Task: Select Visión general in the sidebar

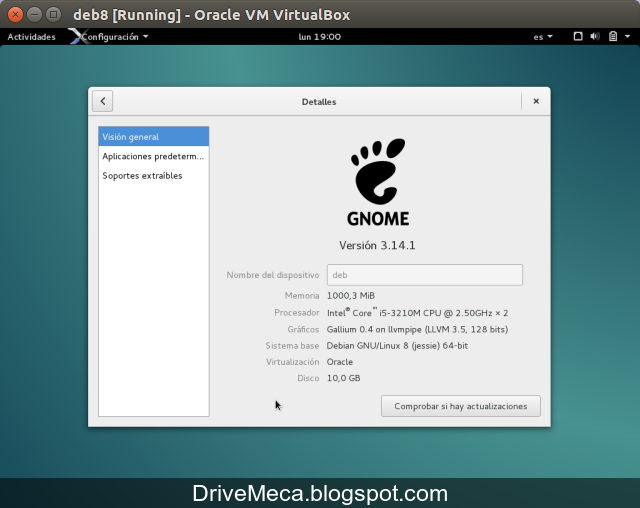Action: coord(153,137)
